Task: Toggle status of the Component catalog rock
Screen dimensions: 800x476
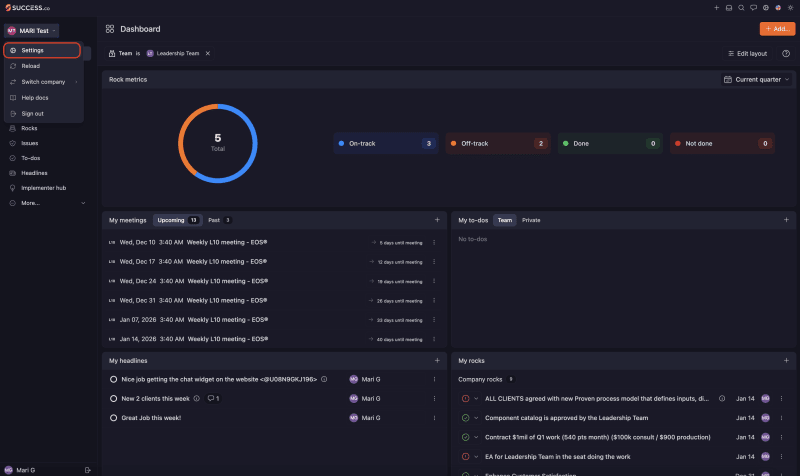Action: click(465, 418)
